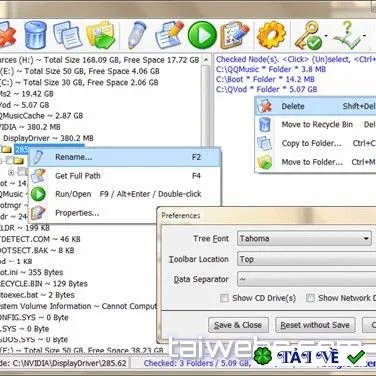Select Delete in the checked-nodes menu
The image size is (376, 376).
tap(316, 106)
